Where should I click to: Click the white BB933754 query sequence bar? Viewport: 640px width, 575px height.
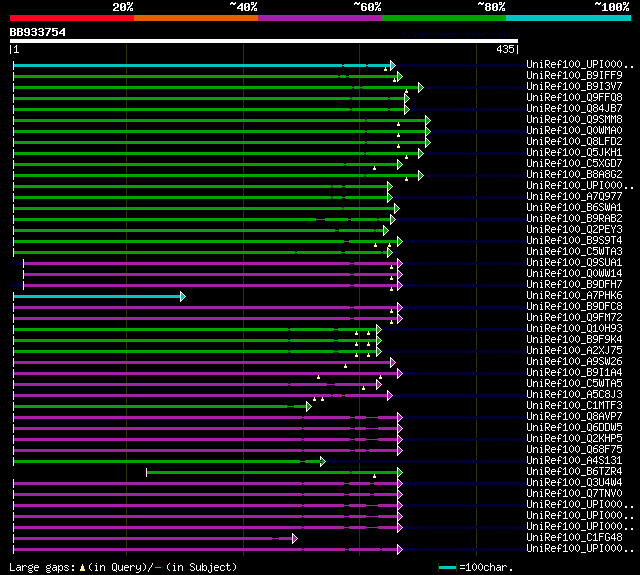(264, 41)
